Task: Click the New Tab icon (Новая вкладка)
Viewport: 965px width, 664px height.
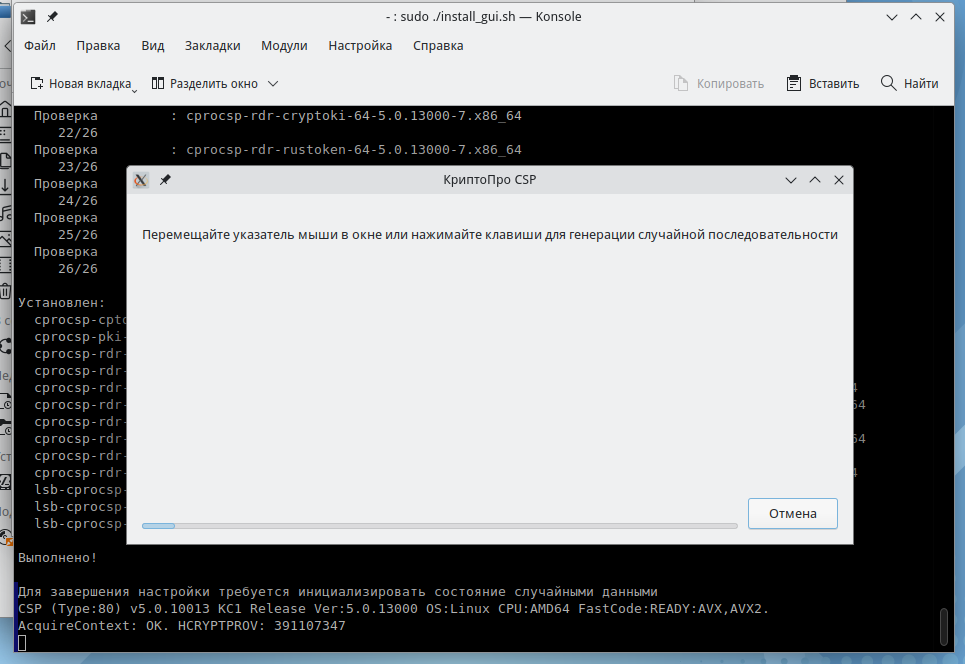Action: tap(37, 84)
